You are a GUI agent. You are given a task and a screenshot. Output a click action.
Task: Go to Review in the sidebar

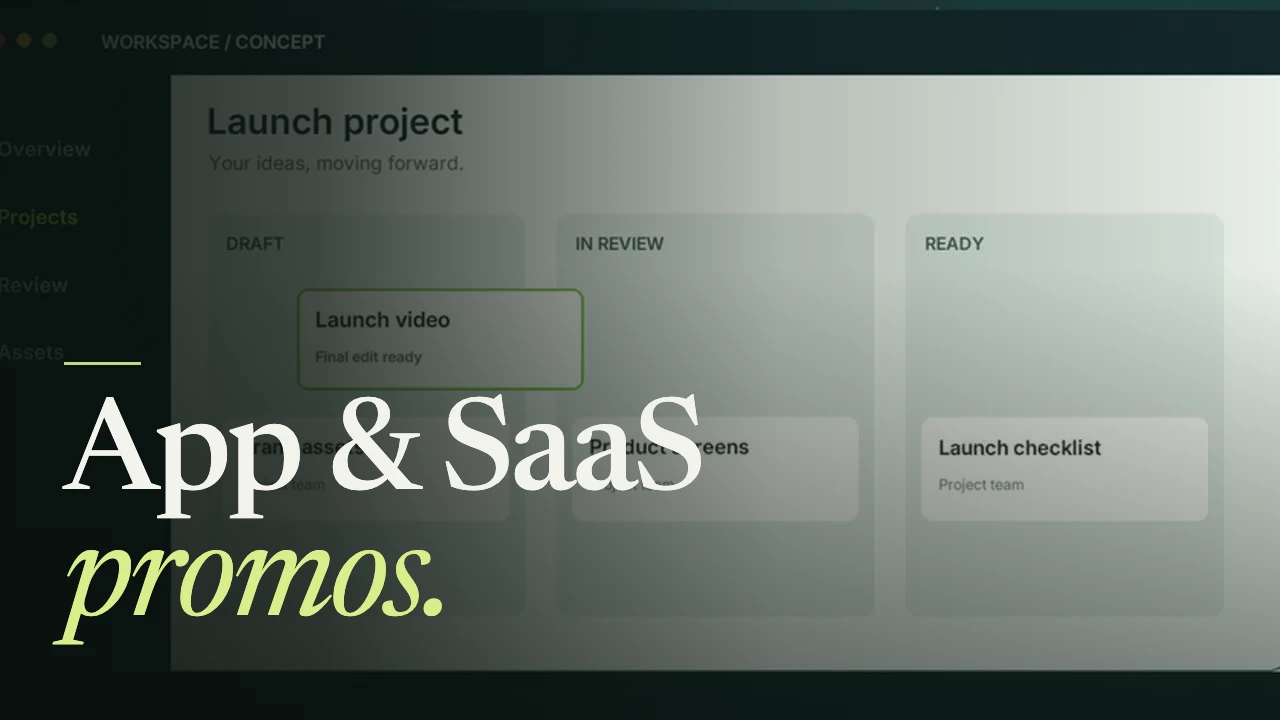tap(34, 285)
